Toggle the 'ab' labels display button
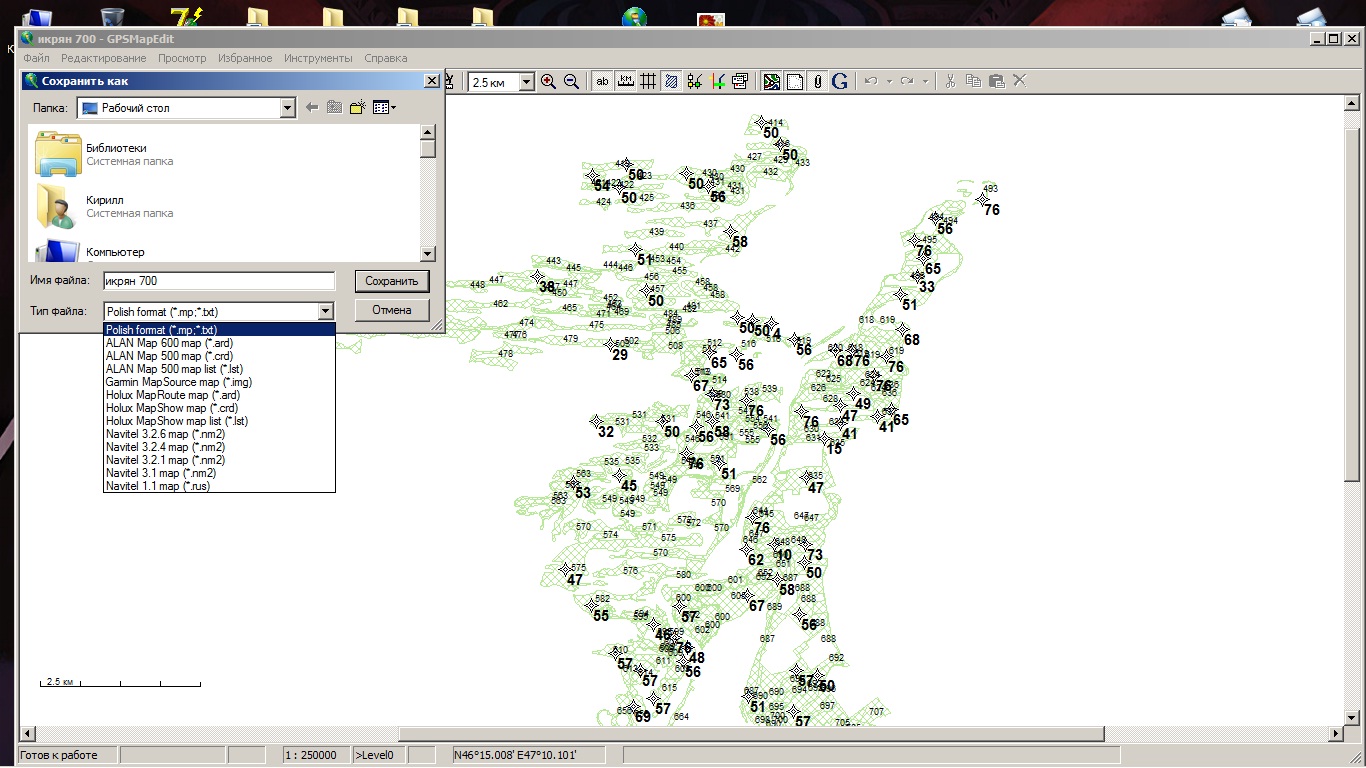Image resolution: width=1366 pixels, height=768 pixels. (x=602, y=82)
